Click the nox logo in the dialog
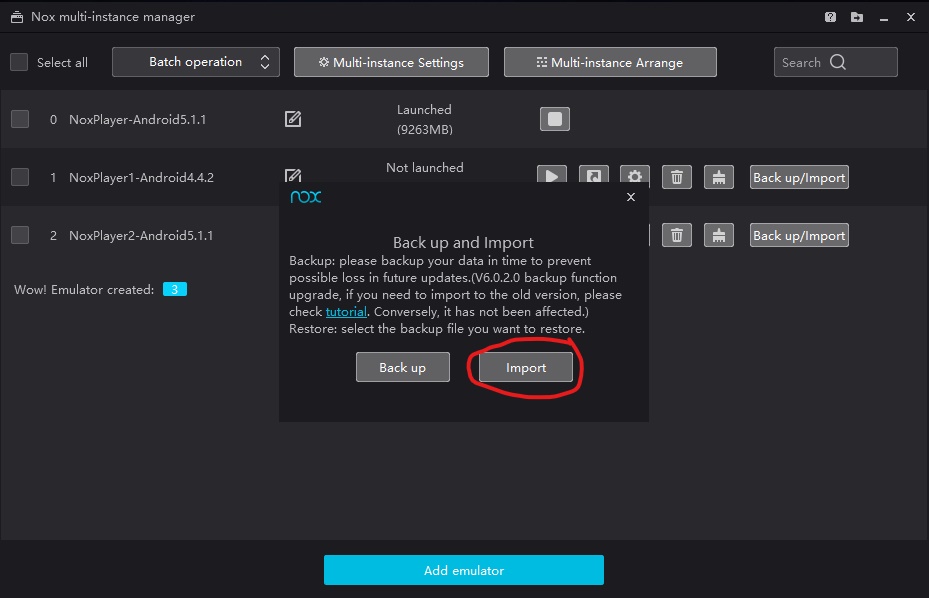The width and height of the screenshot is (929, 598). pyautogui.click(x=306, y=197)
